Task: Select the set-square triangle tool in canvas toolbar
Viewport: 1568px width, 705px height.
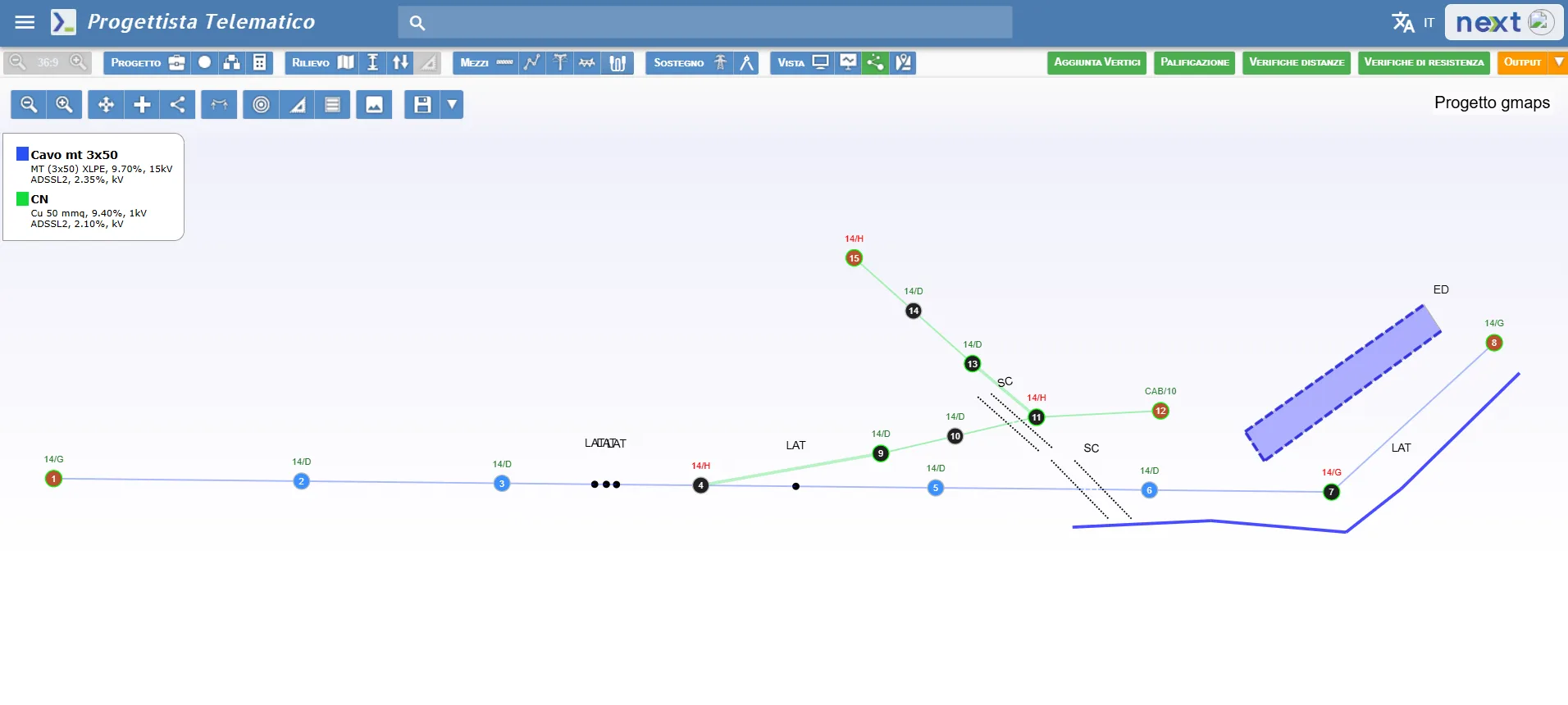Action: click(297, 104)
